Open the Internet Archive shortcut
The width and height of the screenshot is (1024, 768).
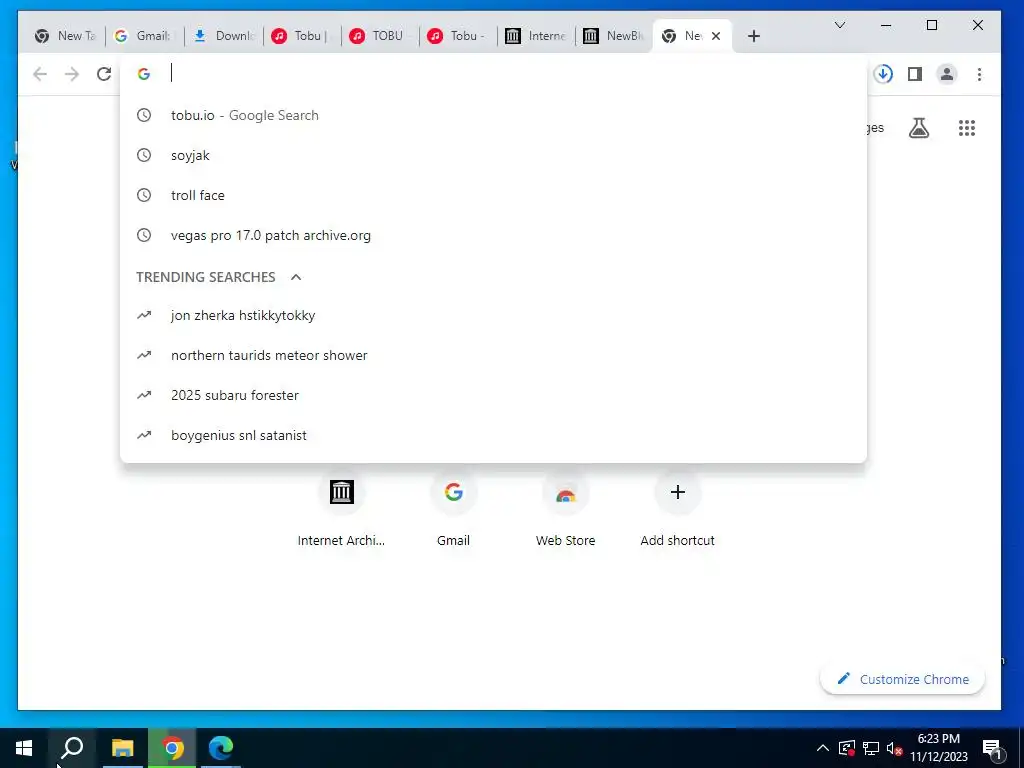(341, 509)
